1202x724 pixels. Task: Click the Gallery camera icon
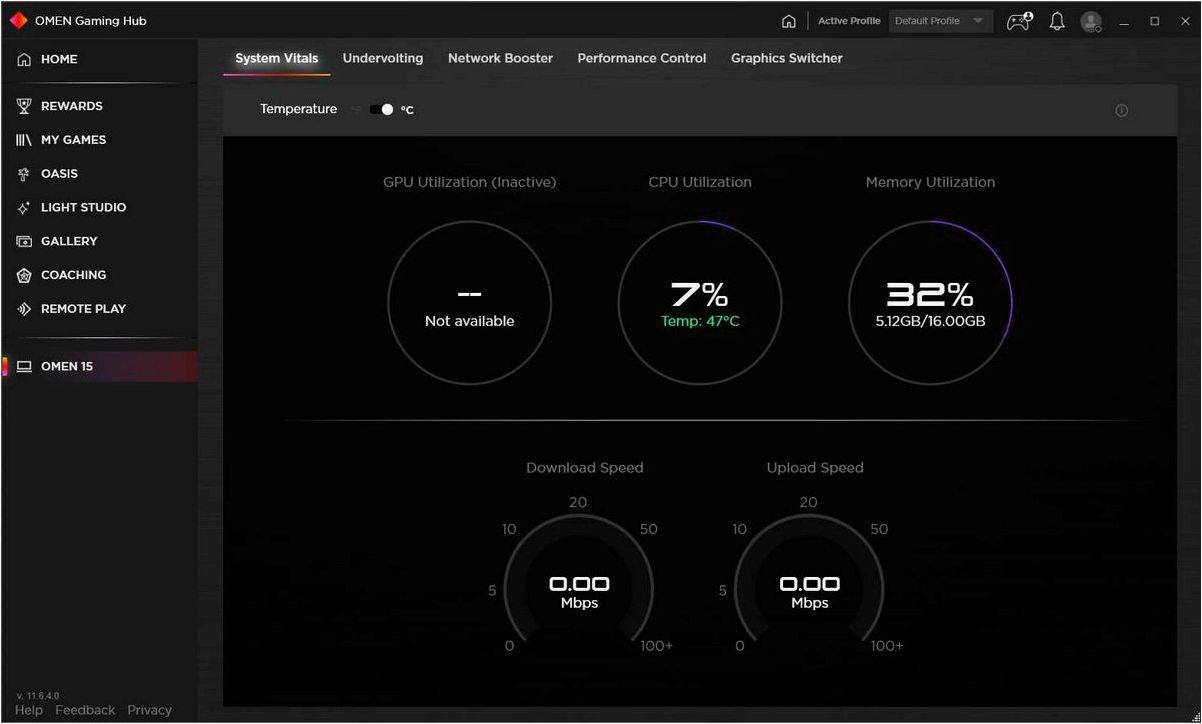[24, 241]
